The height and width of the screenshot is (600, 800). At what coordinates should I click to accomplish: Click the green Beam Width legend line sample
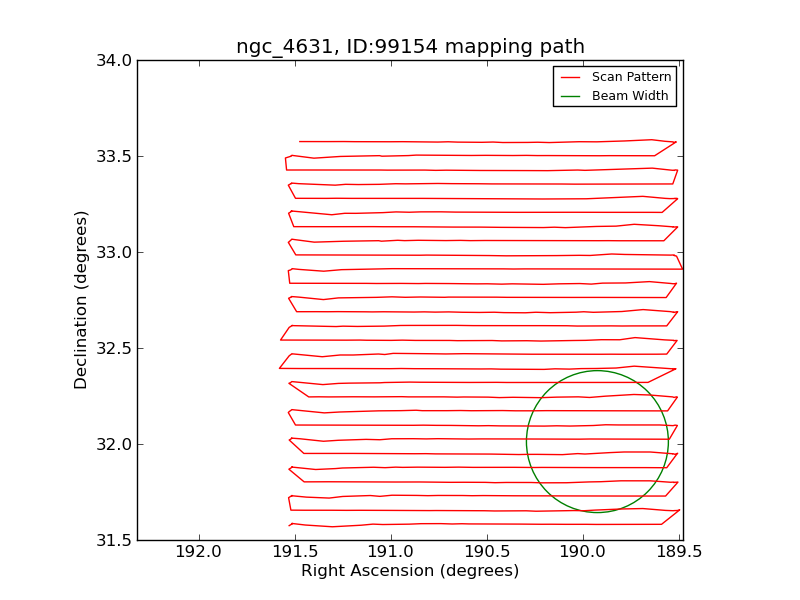click(x=570, y=96)
